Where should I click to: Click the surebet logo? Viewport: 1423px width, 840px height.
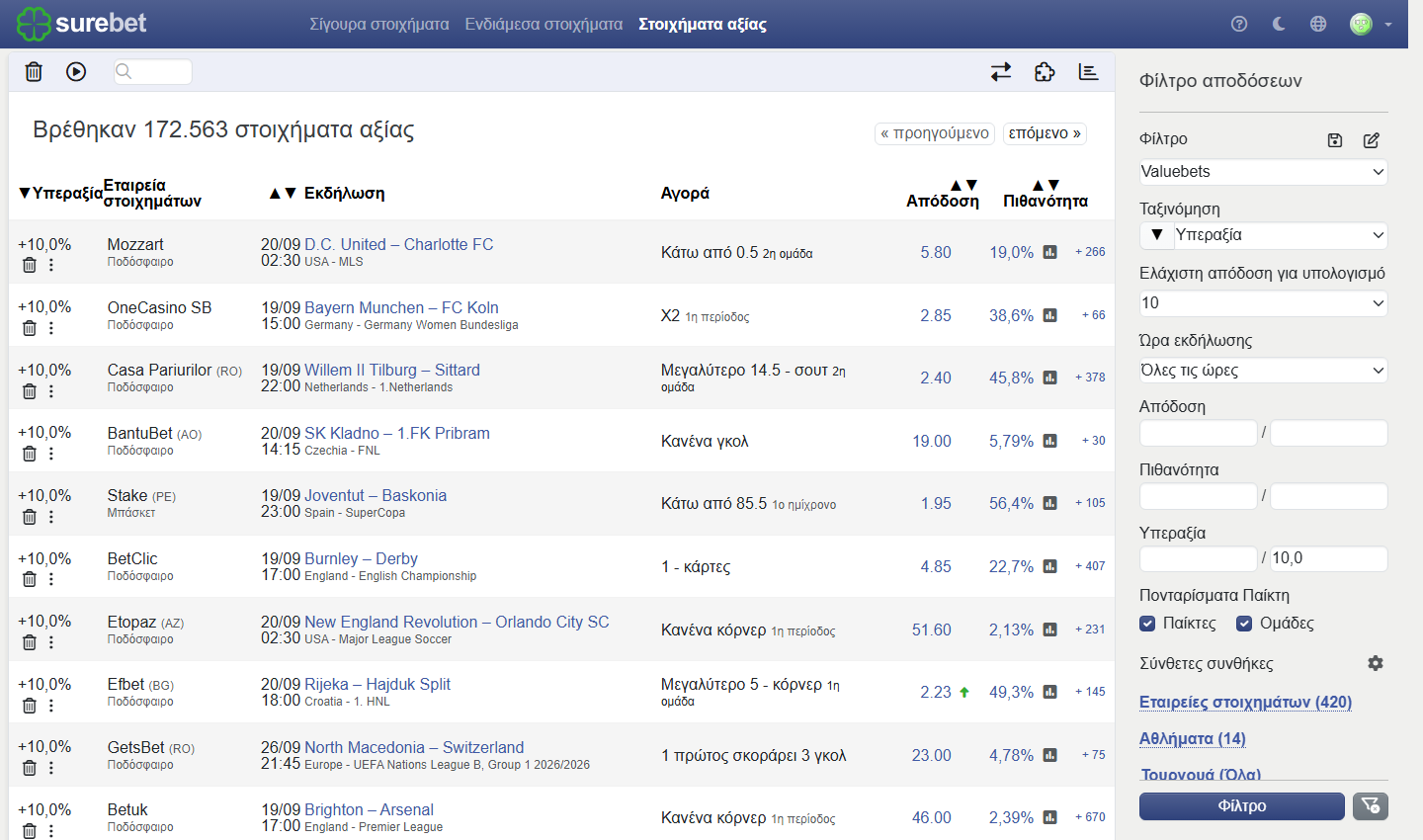[x=81, y=23]
